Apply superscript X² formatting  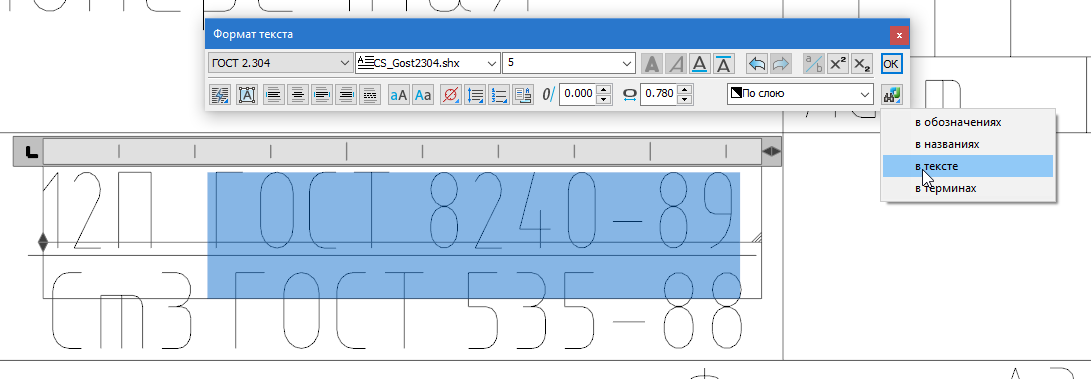(838, 63)
